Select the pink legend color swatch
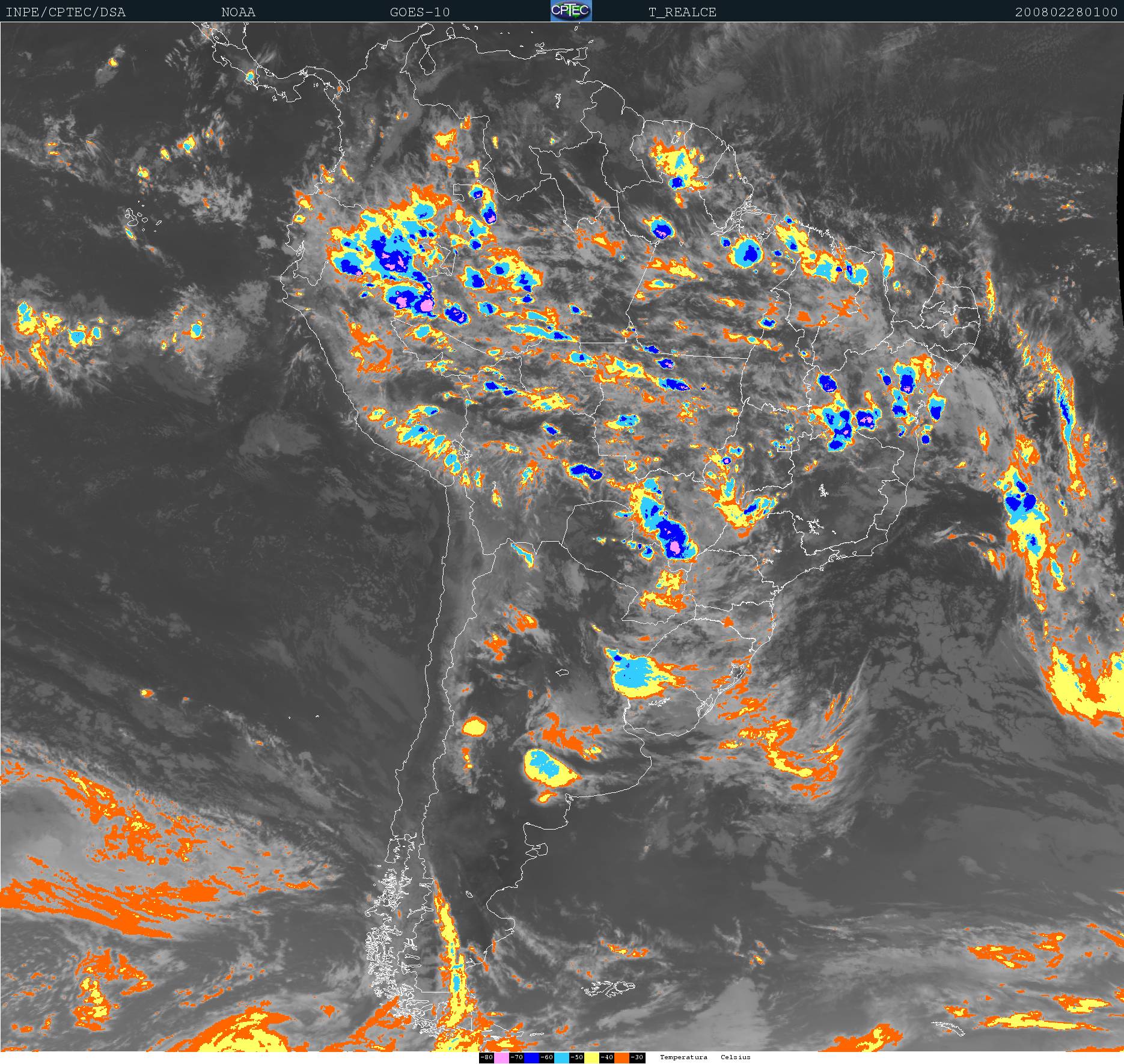This screenshot has height=1064, width=1124. click(501, 1057)
